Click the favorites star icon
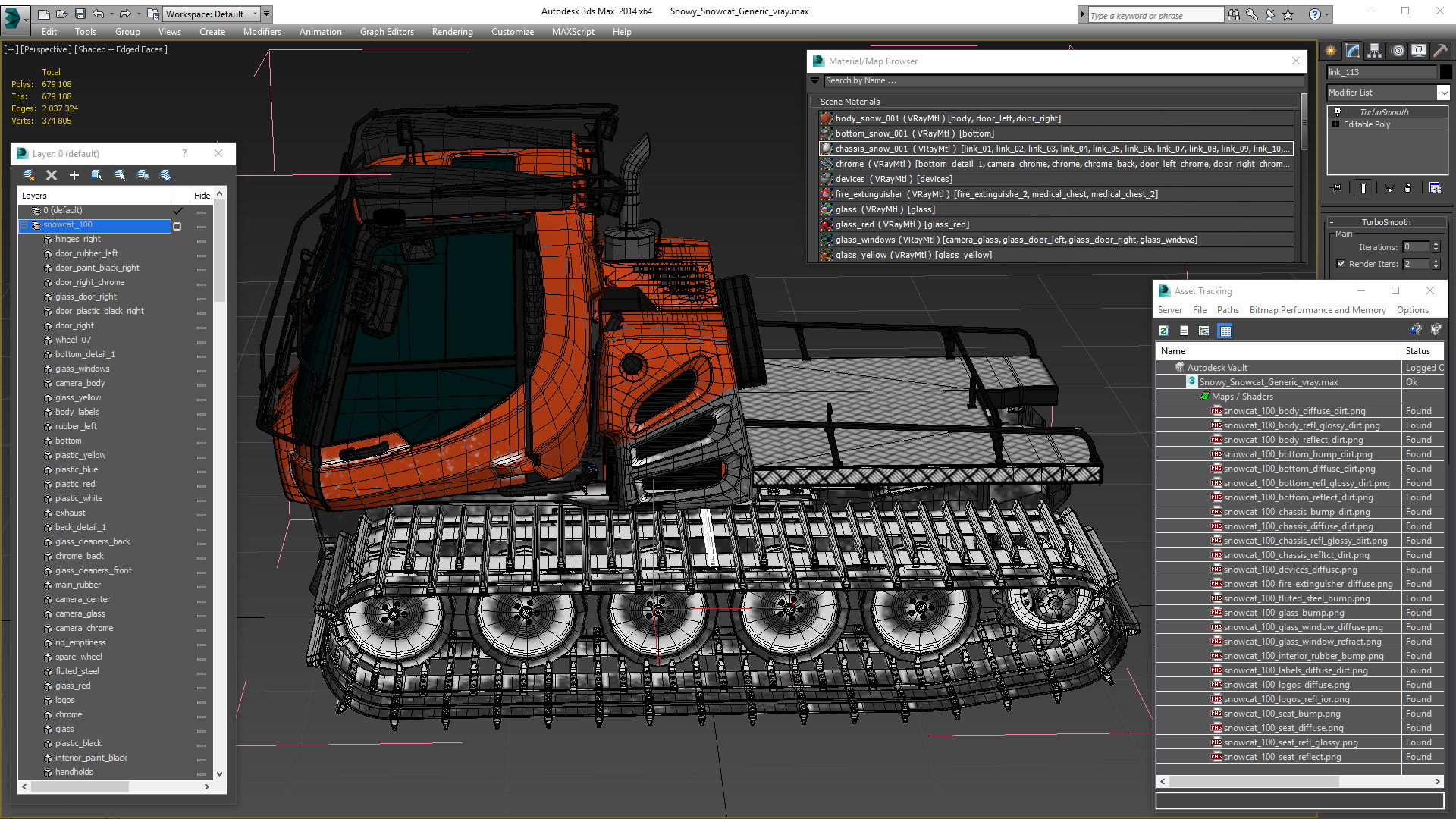Screen dimensions: 1456x819 tap(1288, 14)
